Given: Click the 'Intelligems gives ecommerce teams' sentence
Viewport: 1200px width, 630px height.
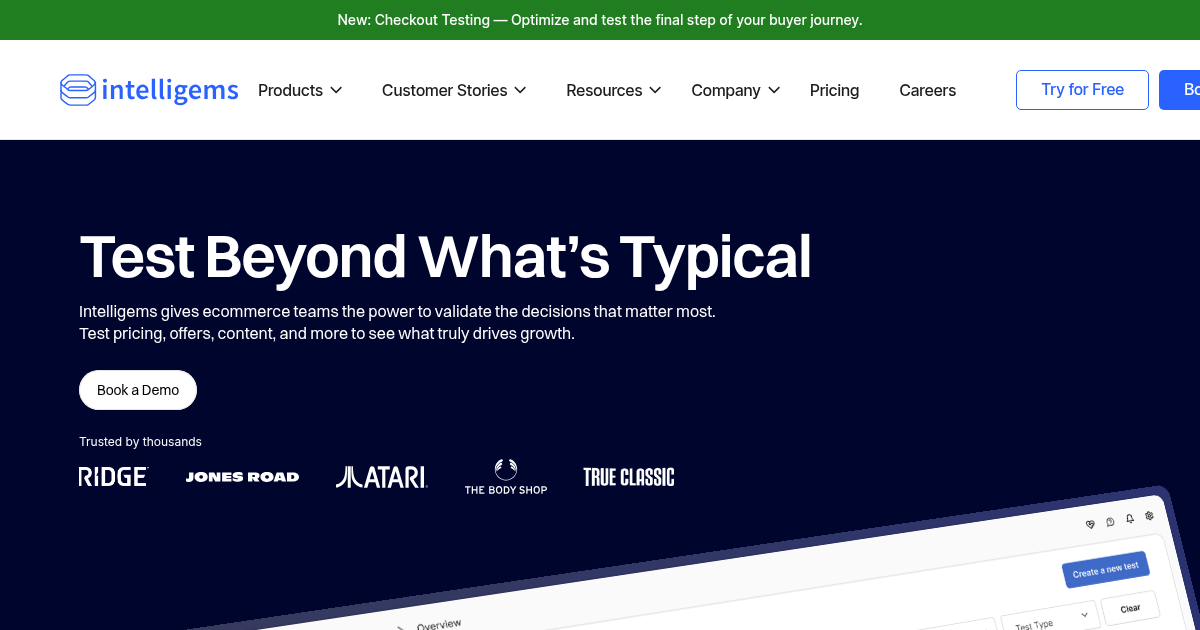Looking at the screenshot, I should click(x=397, y=311).
